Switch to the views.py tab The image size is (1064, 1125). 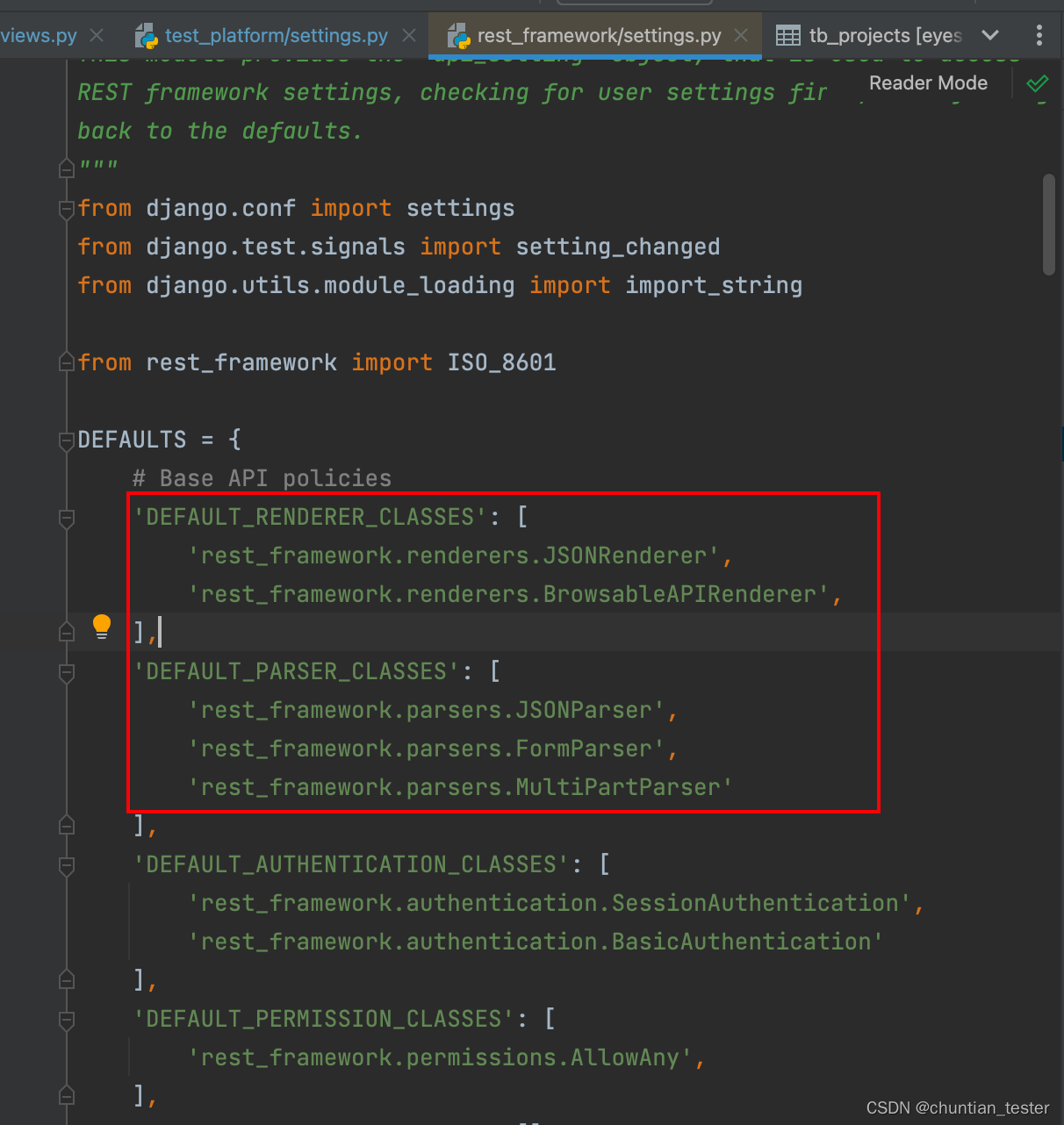tap(39, 35)
